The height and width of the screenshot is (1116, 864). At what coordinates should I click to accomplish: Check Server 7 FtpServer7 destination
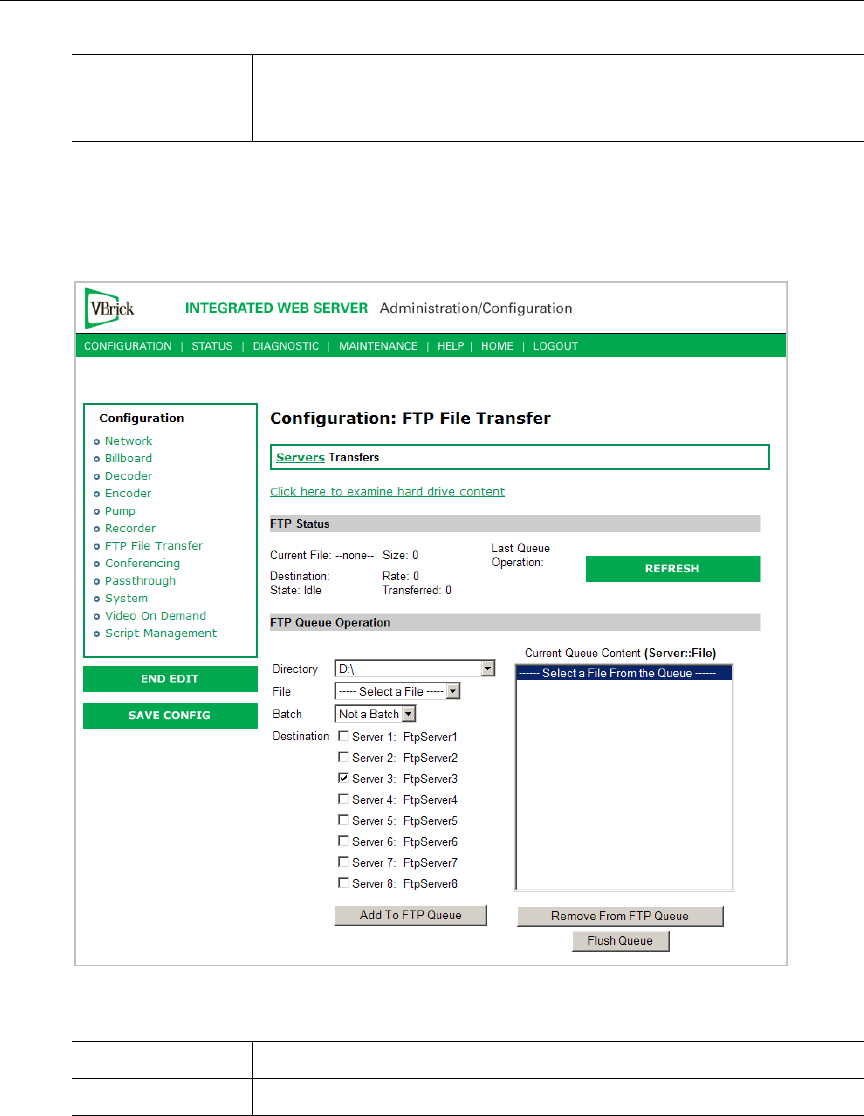(x=344, y=862)
